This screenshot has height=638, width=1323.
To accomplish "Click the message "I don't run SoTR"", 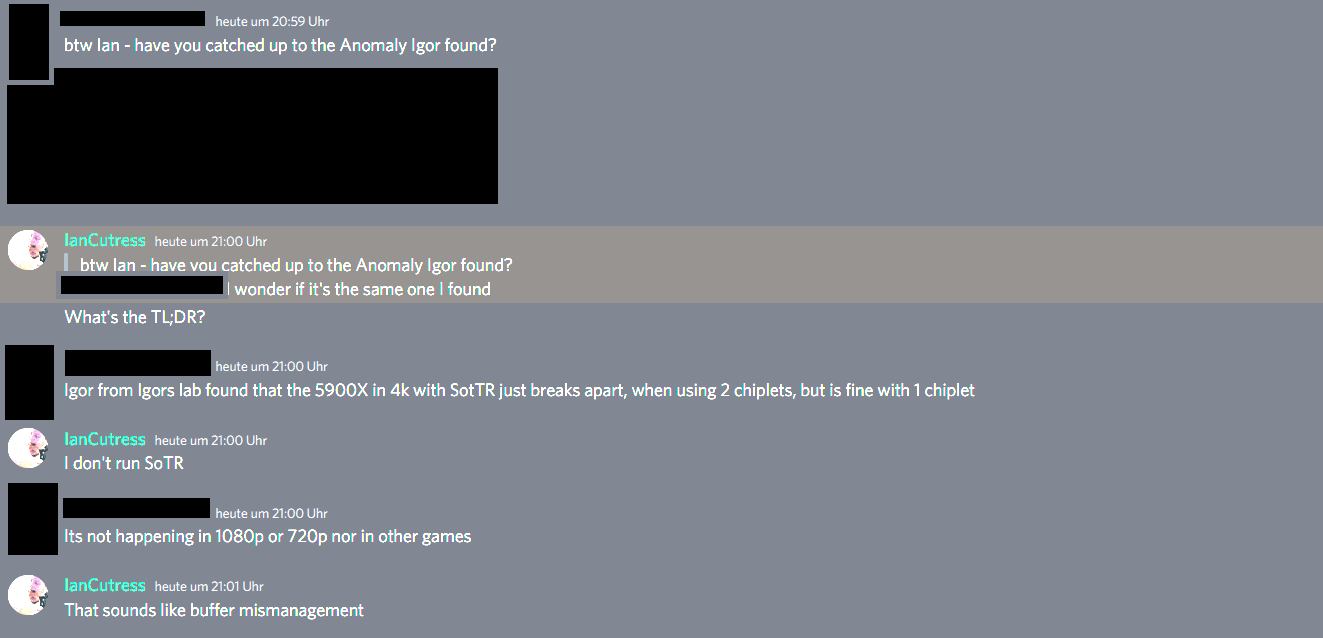I will pyautogui.click(x=124, y=463).
